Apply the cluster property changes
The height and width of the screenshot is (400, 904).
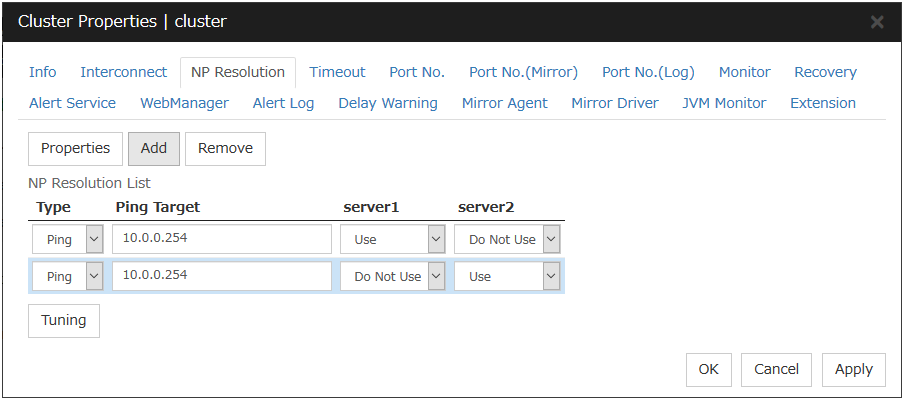[x=853, y=369]
